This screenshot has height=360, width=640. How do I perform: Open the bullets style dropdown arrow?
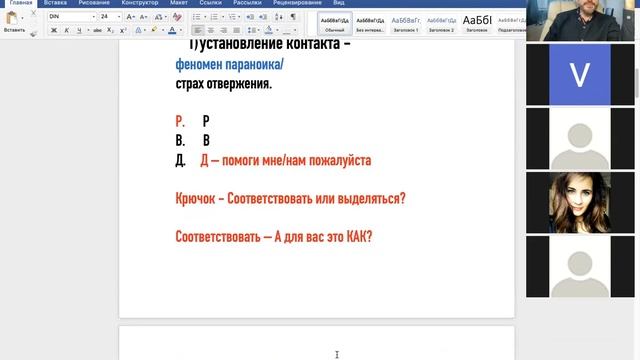205,17
